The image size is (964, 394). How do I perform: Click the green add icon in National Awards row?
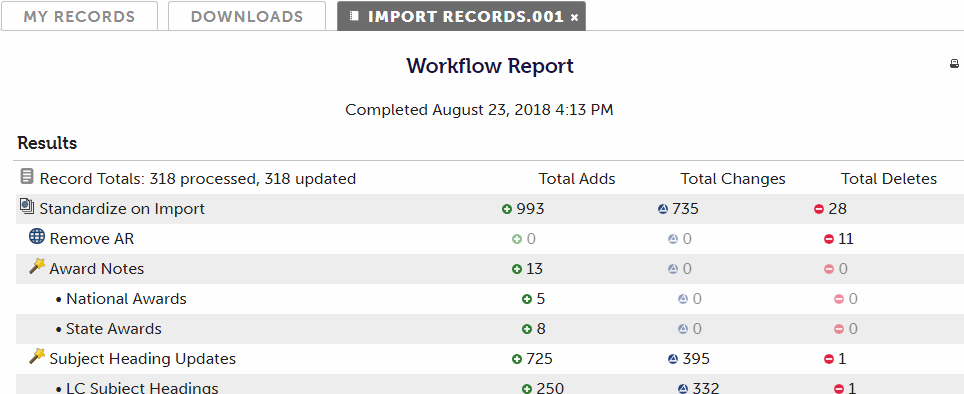pyautogui.click(x=526, y=299)
